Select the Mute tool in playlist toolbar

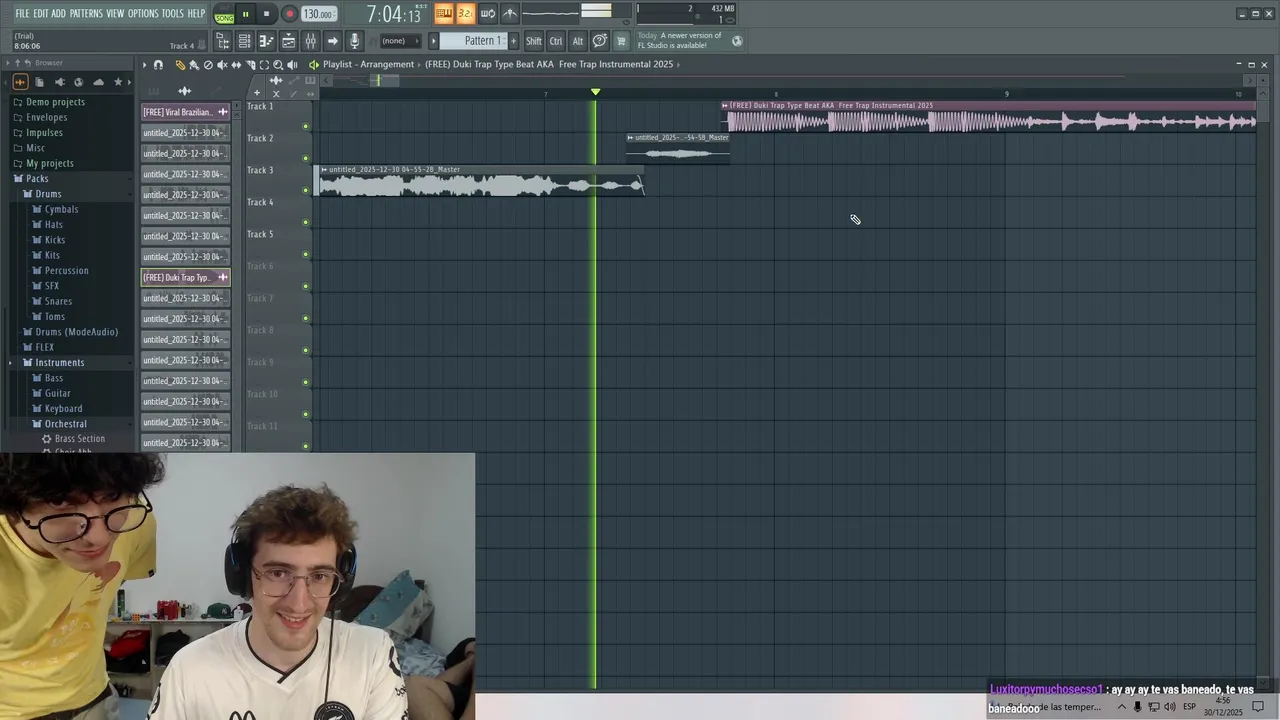[x=222, y=64]
